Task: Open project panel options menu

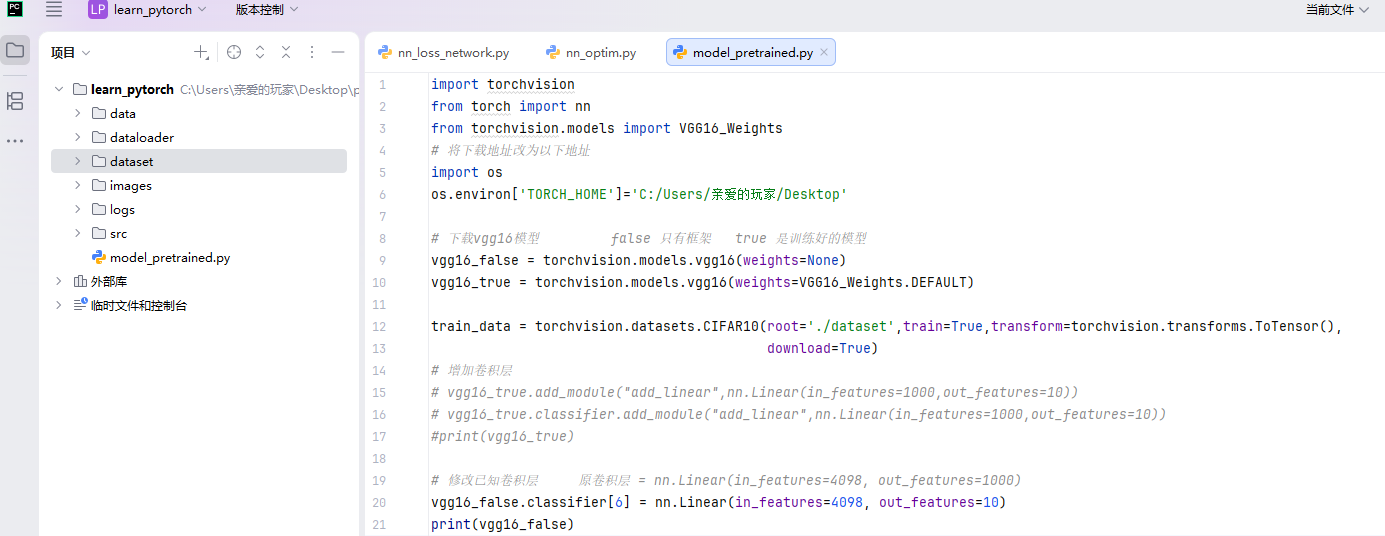Action: (312, 52)
